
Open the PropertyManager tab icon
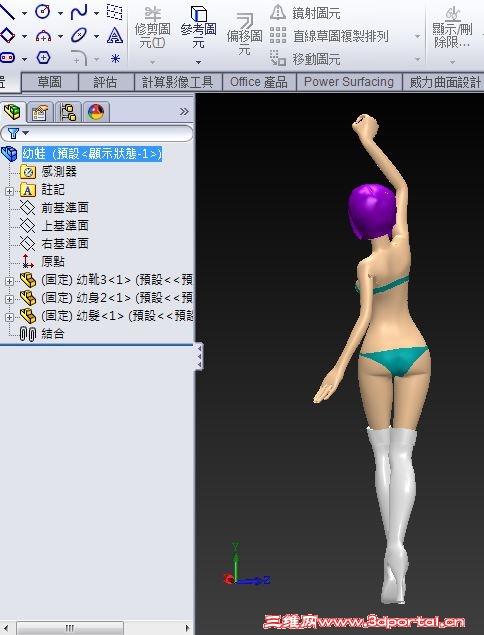pos(40,112)
